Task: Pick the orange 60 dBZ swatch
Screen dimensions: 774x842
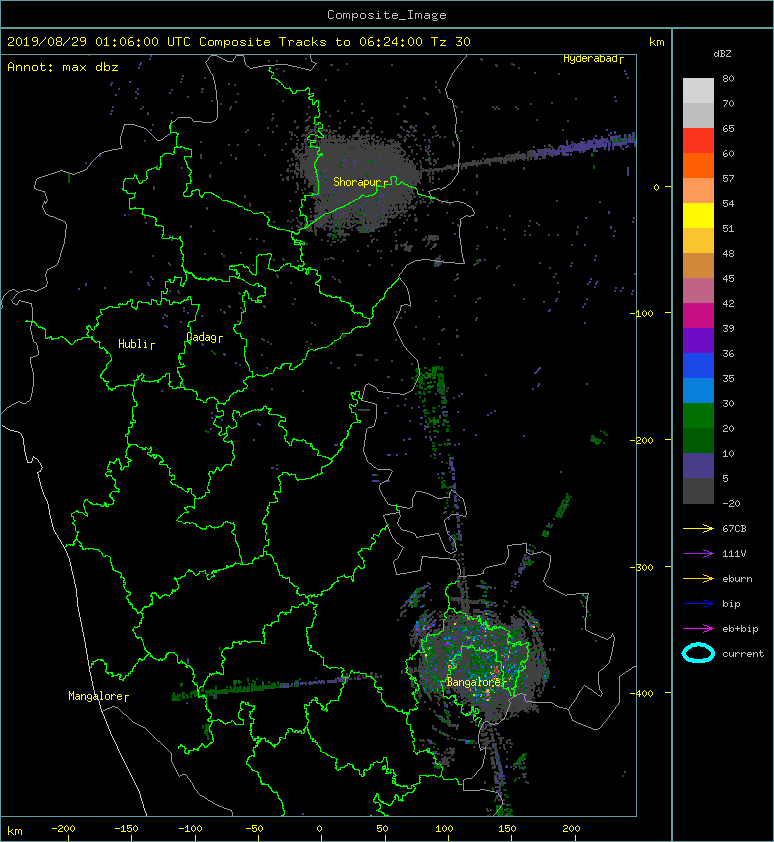Action: tap(698, 165)
